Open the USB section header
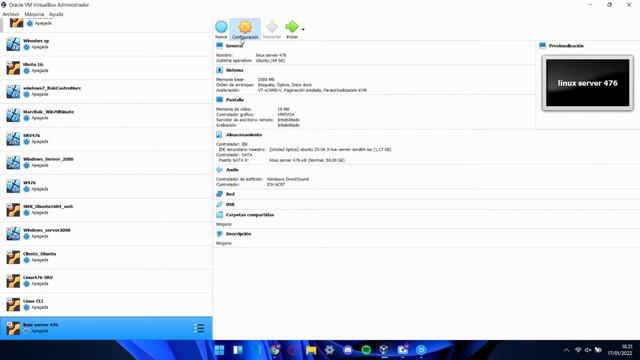This screenshot has height=360, width=640. (230, 204)
